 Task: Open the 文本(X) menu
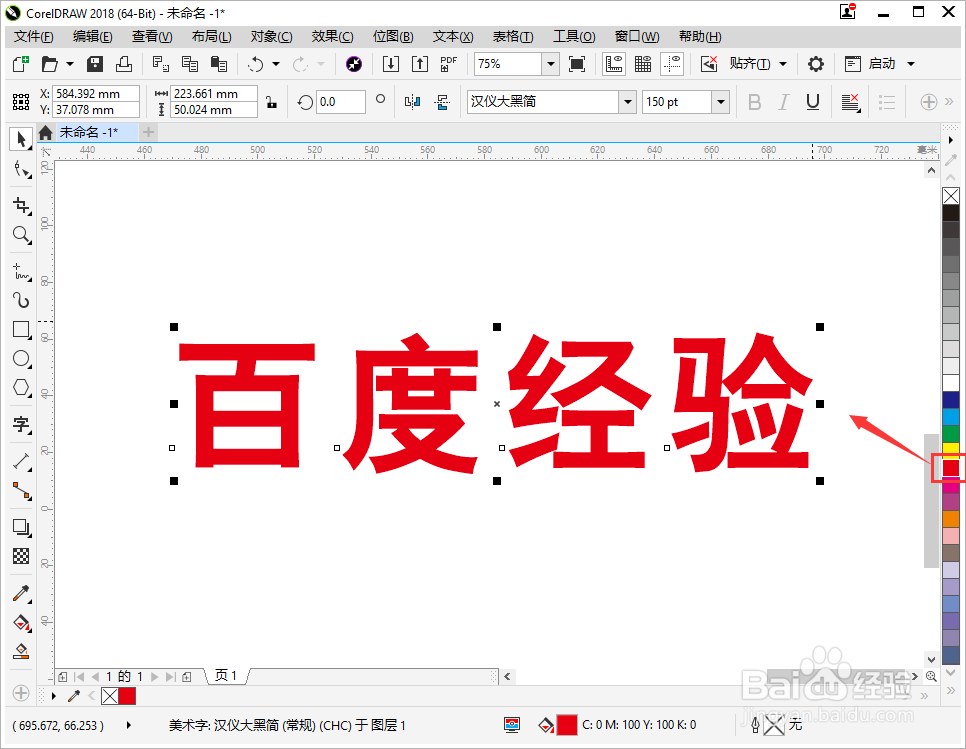453,36
